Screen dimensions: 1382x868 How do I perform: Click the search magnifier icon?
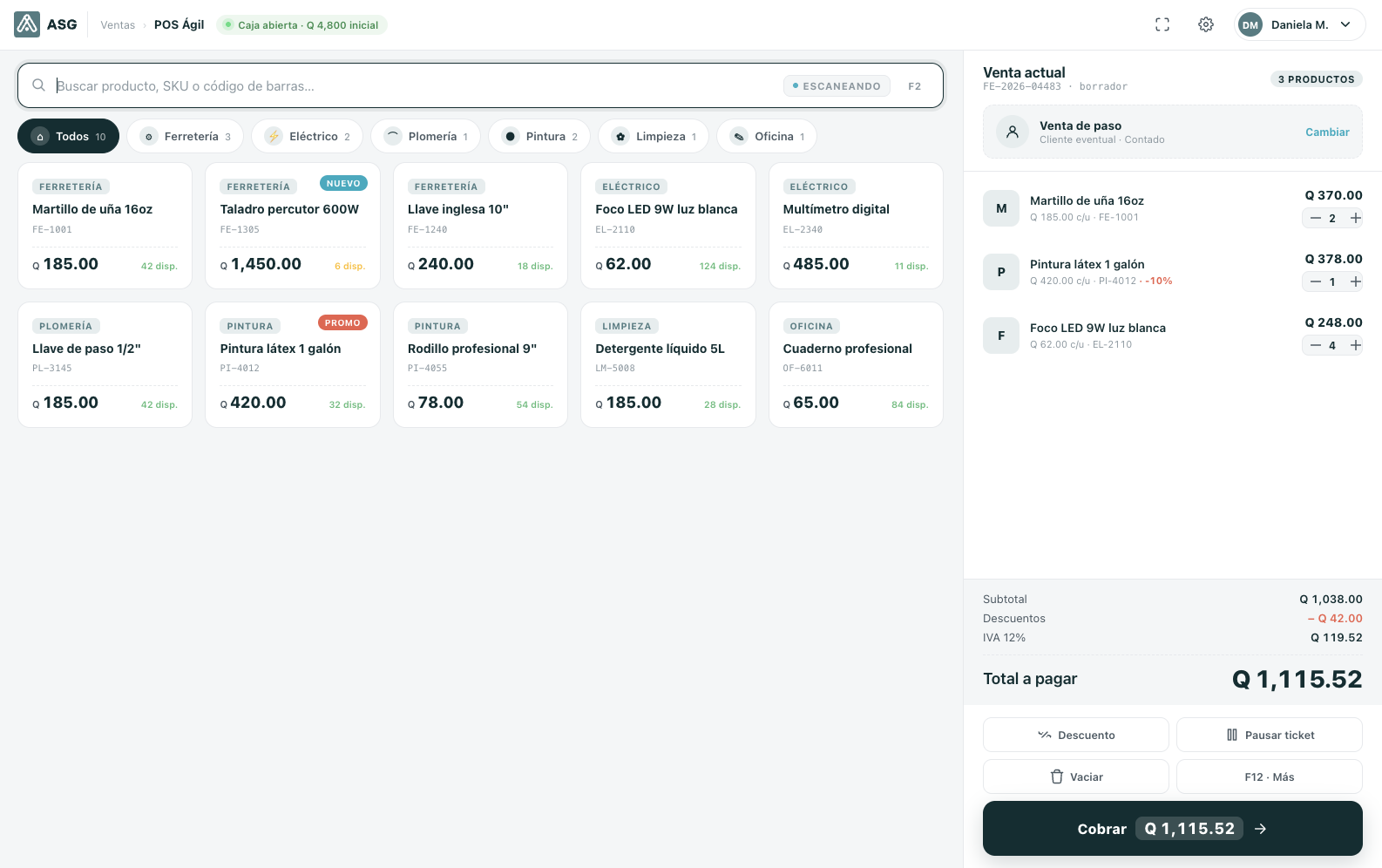pos(39,85)
